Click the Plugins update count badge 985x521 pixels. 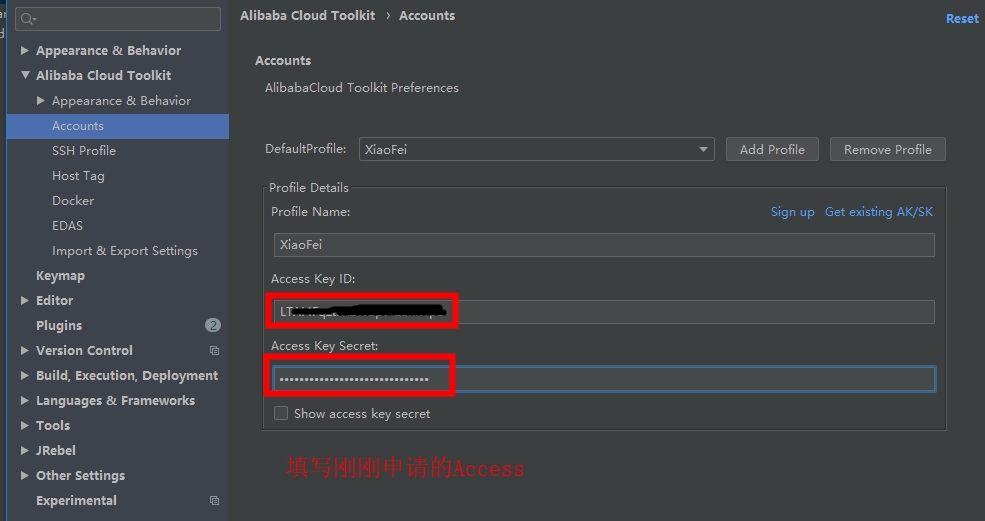(x=212, y=325)
